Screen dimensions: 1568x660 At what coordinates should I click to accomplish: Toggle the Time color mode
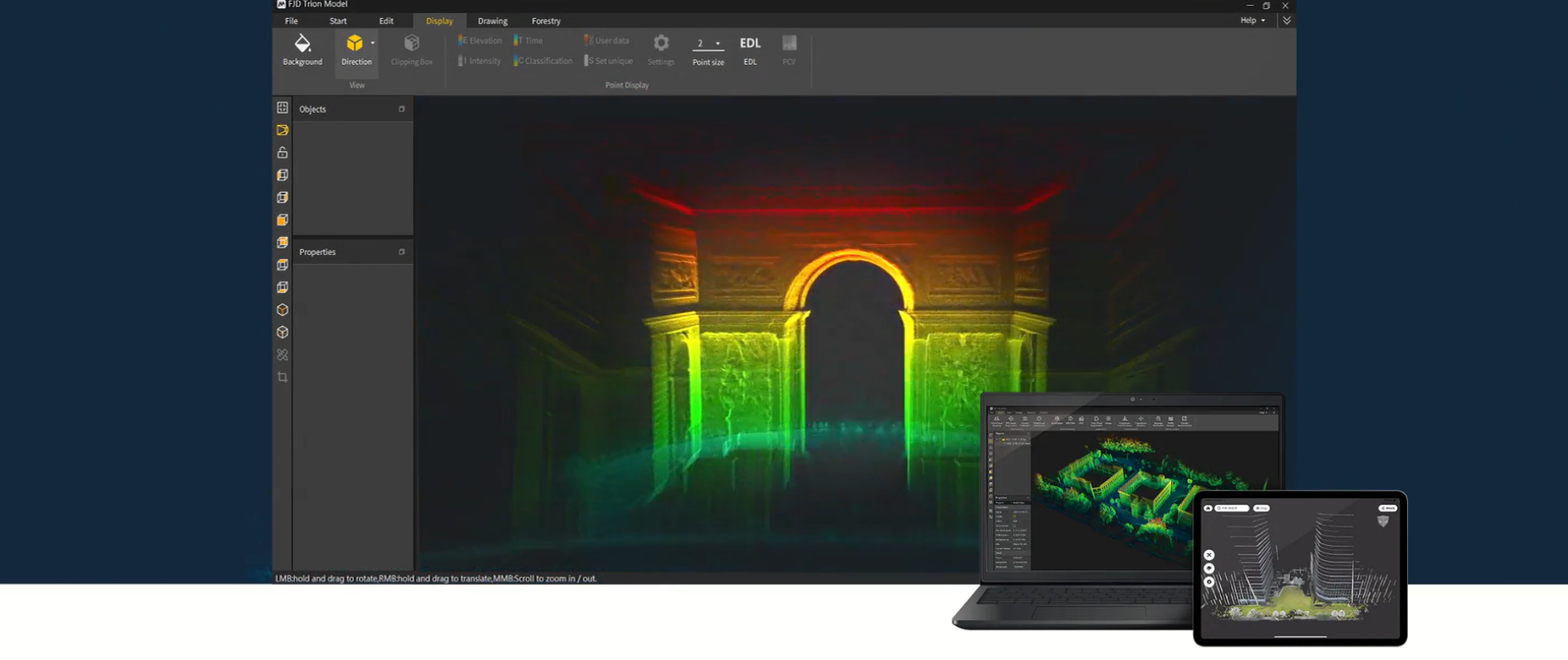[x=528, y=40]
